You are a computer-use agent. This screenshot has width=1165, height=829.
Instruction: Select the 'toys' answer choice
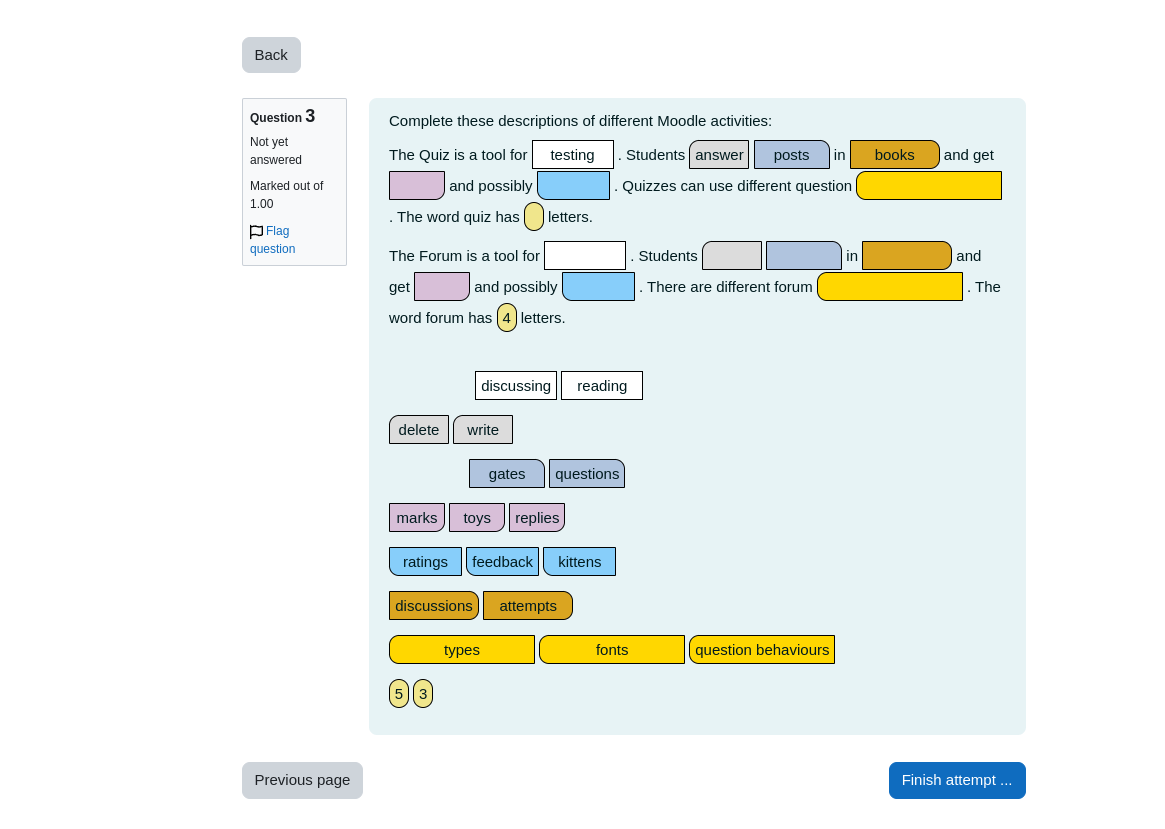click(x=477, y=517)
